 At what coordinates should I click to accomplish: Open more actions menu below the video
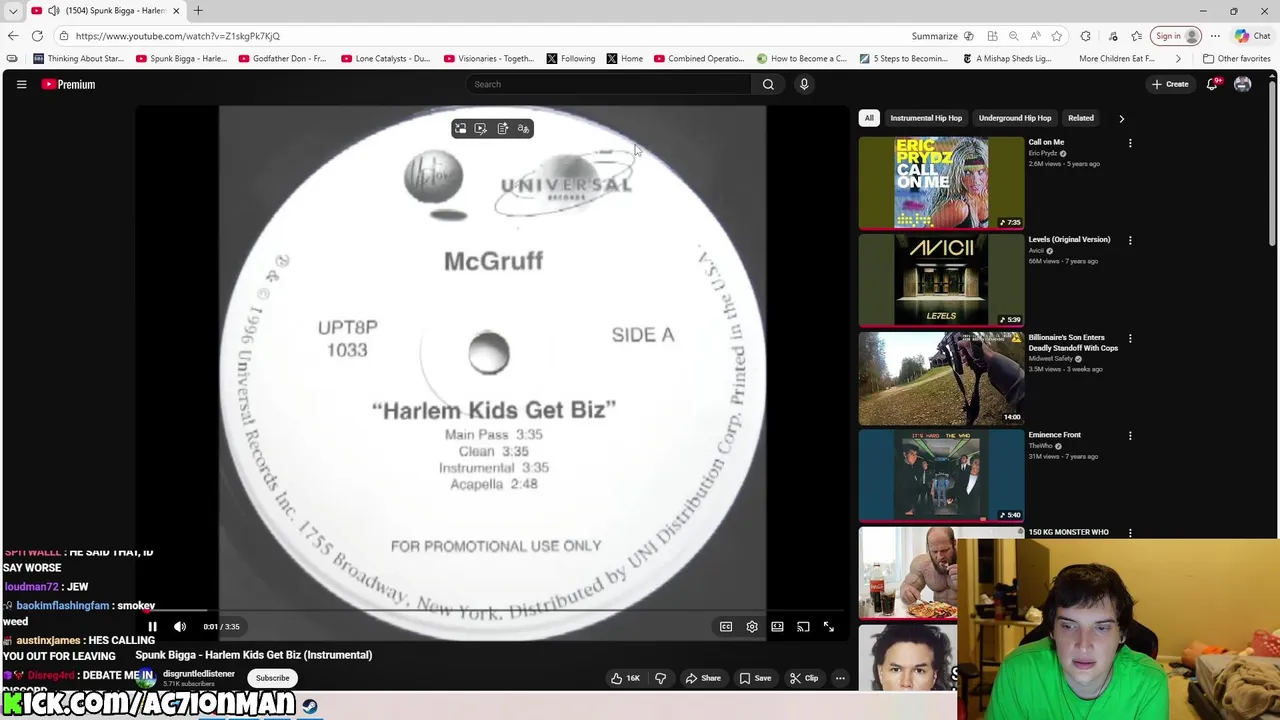[x=840, y=678]
